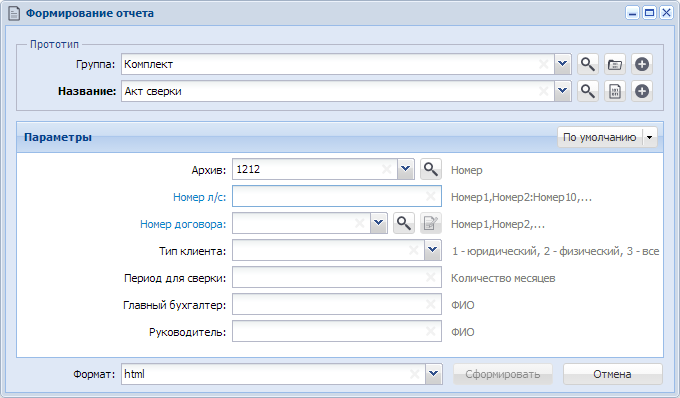Clear the Архив field value 1212

(x=386, y=170)
